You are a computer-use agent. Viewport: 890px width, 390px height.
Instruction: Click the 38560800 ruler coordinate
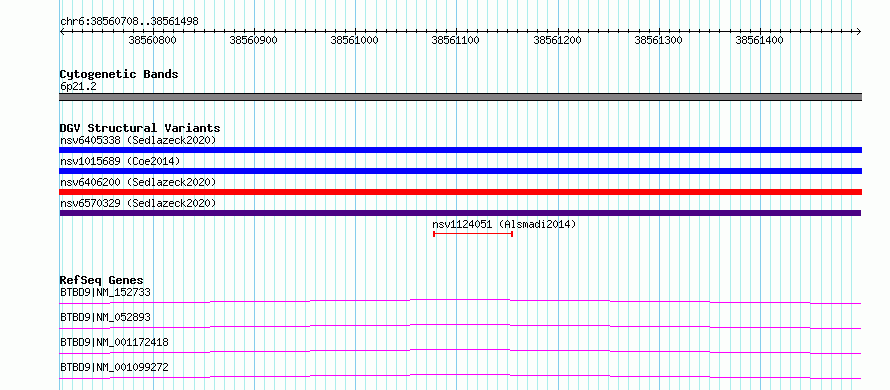tap(152, 40)
